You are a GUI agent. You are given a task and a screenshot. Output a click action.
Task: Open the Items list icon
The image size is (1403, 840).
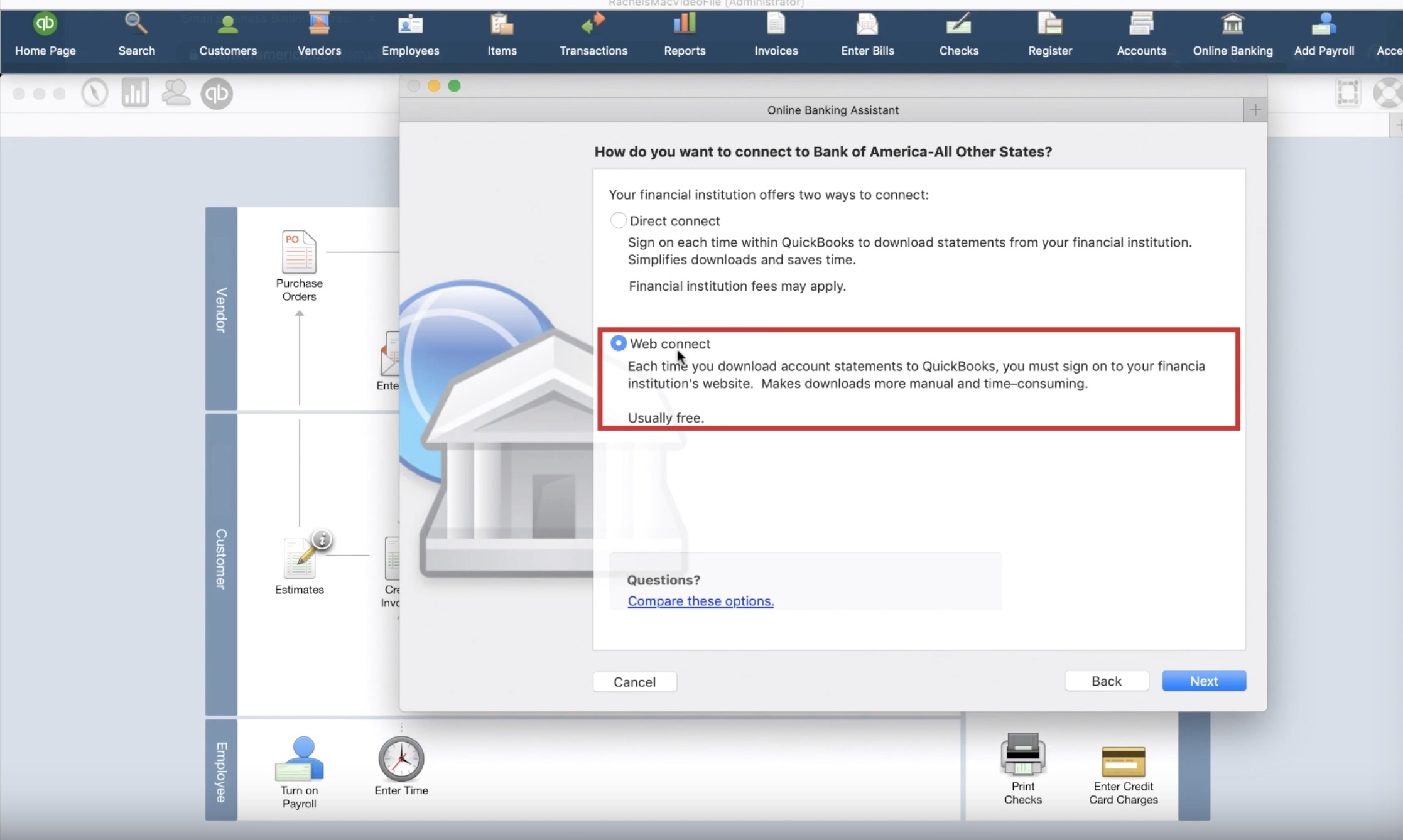[x=502, y=35]
